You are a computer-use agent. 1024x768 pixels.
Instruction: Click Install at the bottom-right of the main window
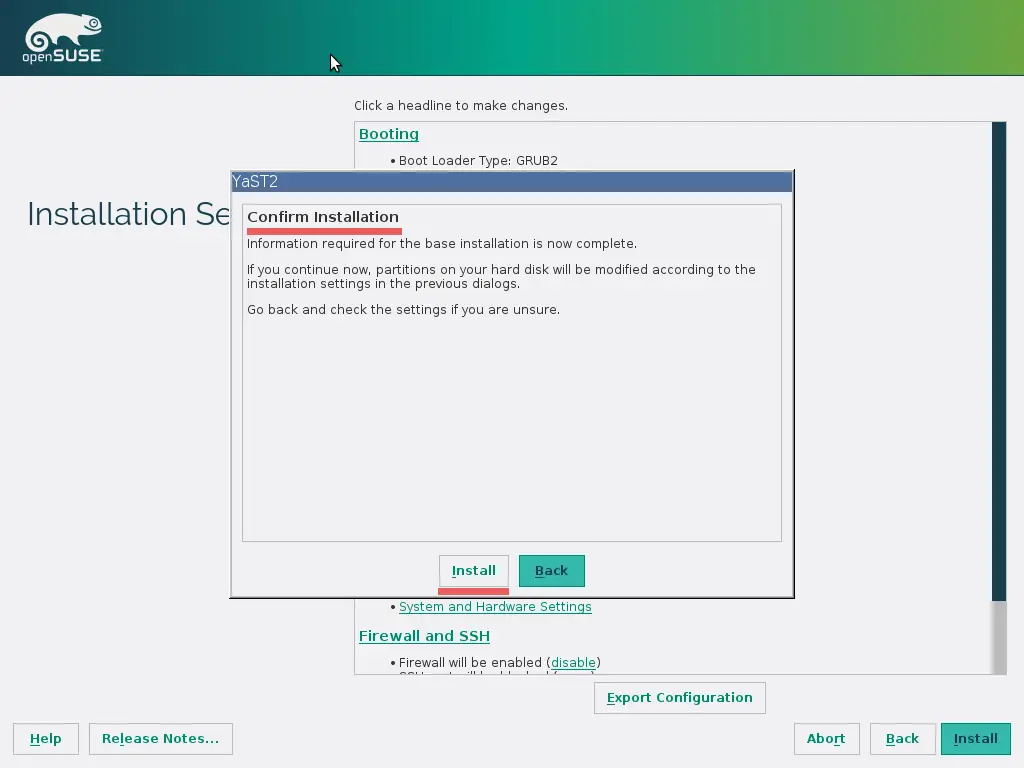(x=976, y=739)
